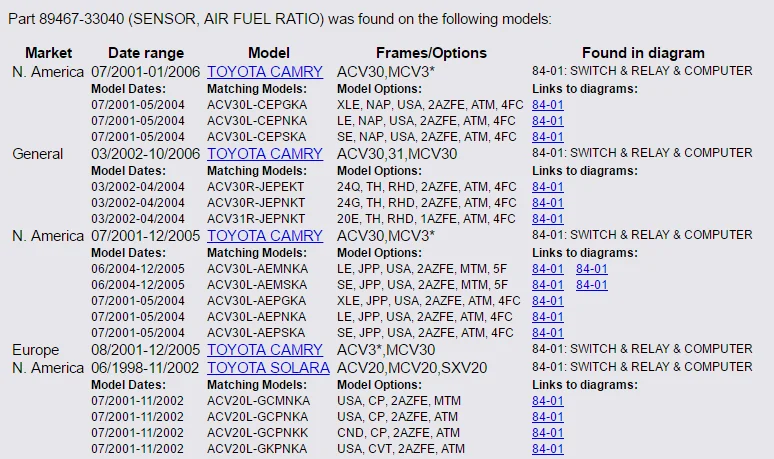The image size is (774, 459).
Task: Open first 84-01 link for ACV30L-AEMNKA
Action: (547, 269)
